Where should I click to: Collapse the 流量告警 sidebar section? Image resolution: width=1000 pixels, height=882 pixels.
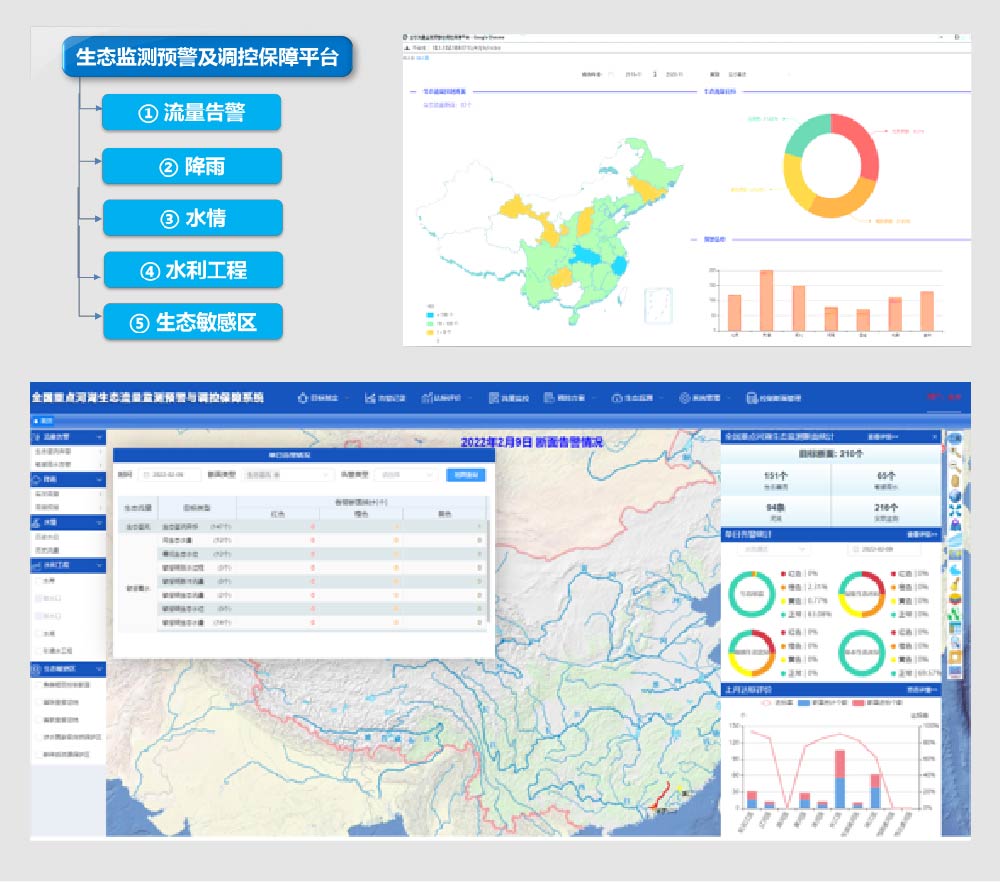(x=100, y=438)
